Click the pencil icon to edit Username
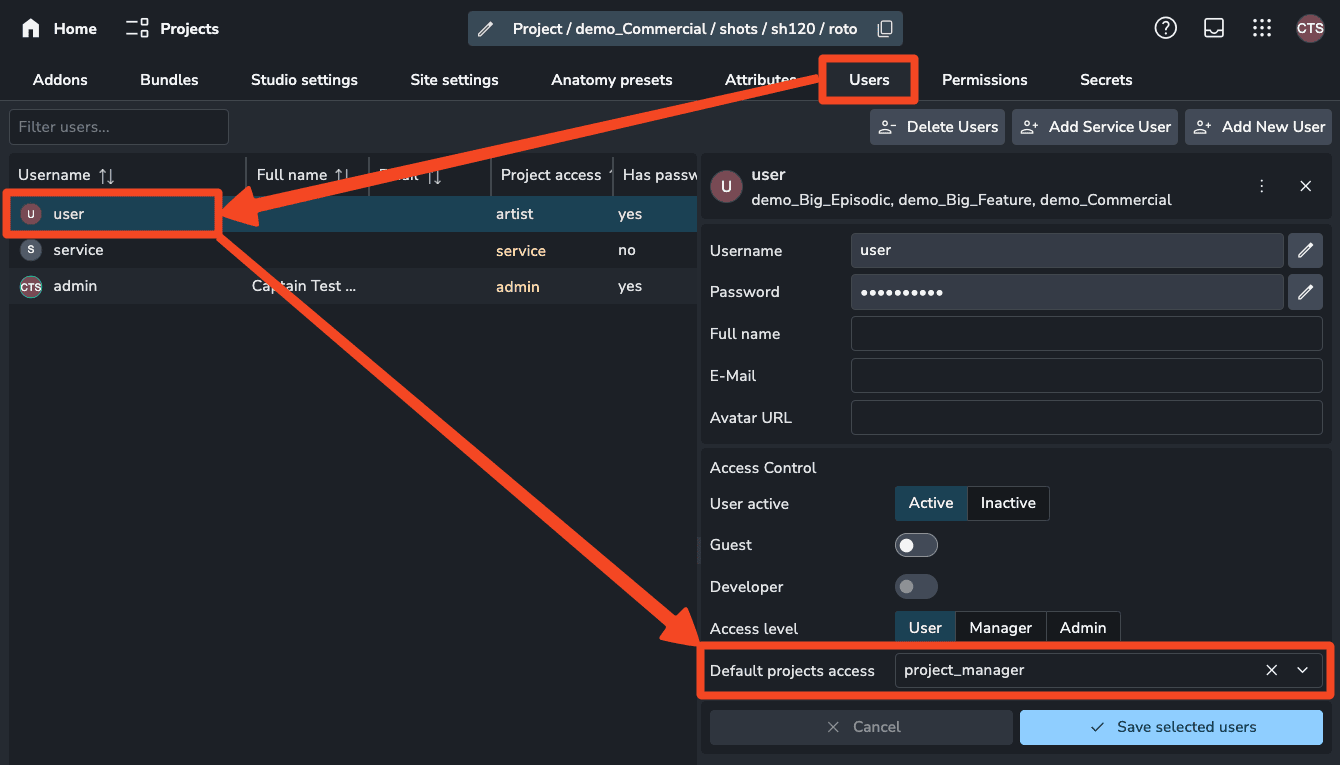 pyautogui.click(x=1305, y=250)
